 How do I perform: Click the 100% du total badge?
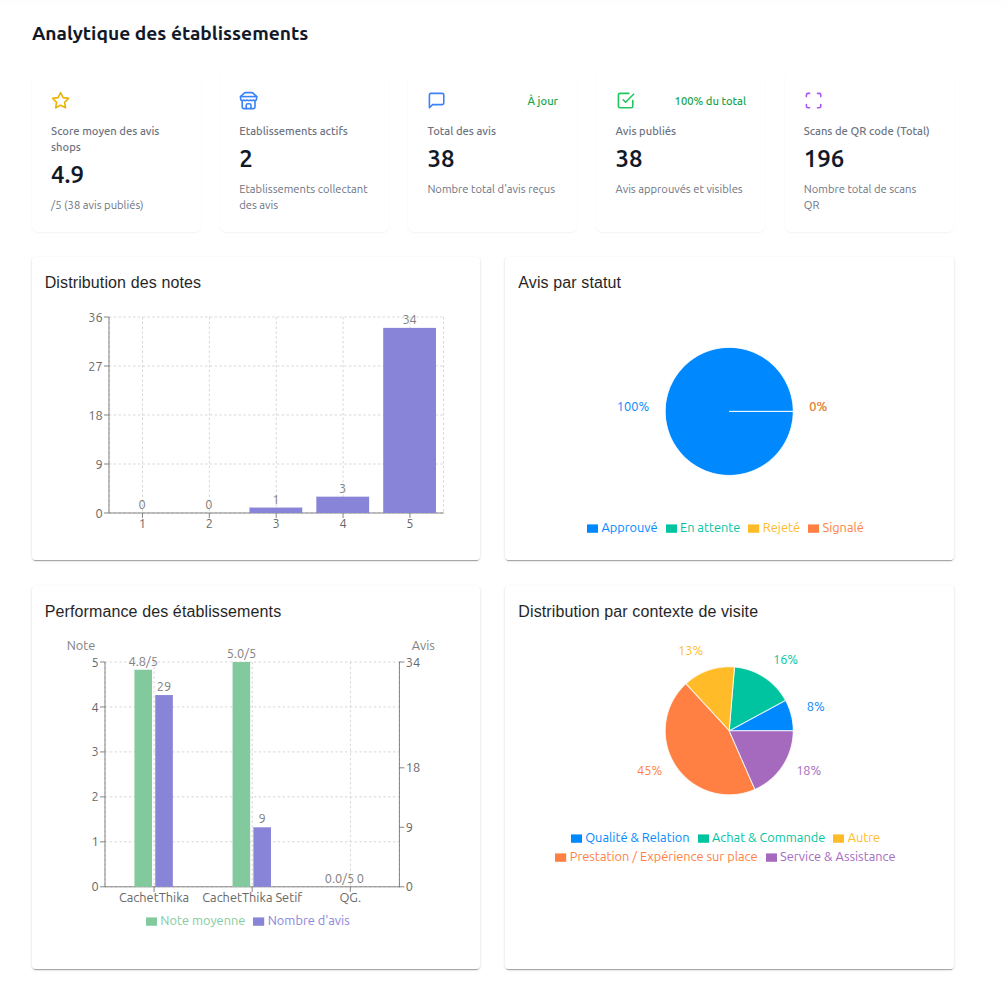pyautogui.click(x=711, y=100)
